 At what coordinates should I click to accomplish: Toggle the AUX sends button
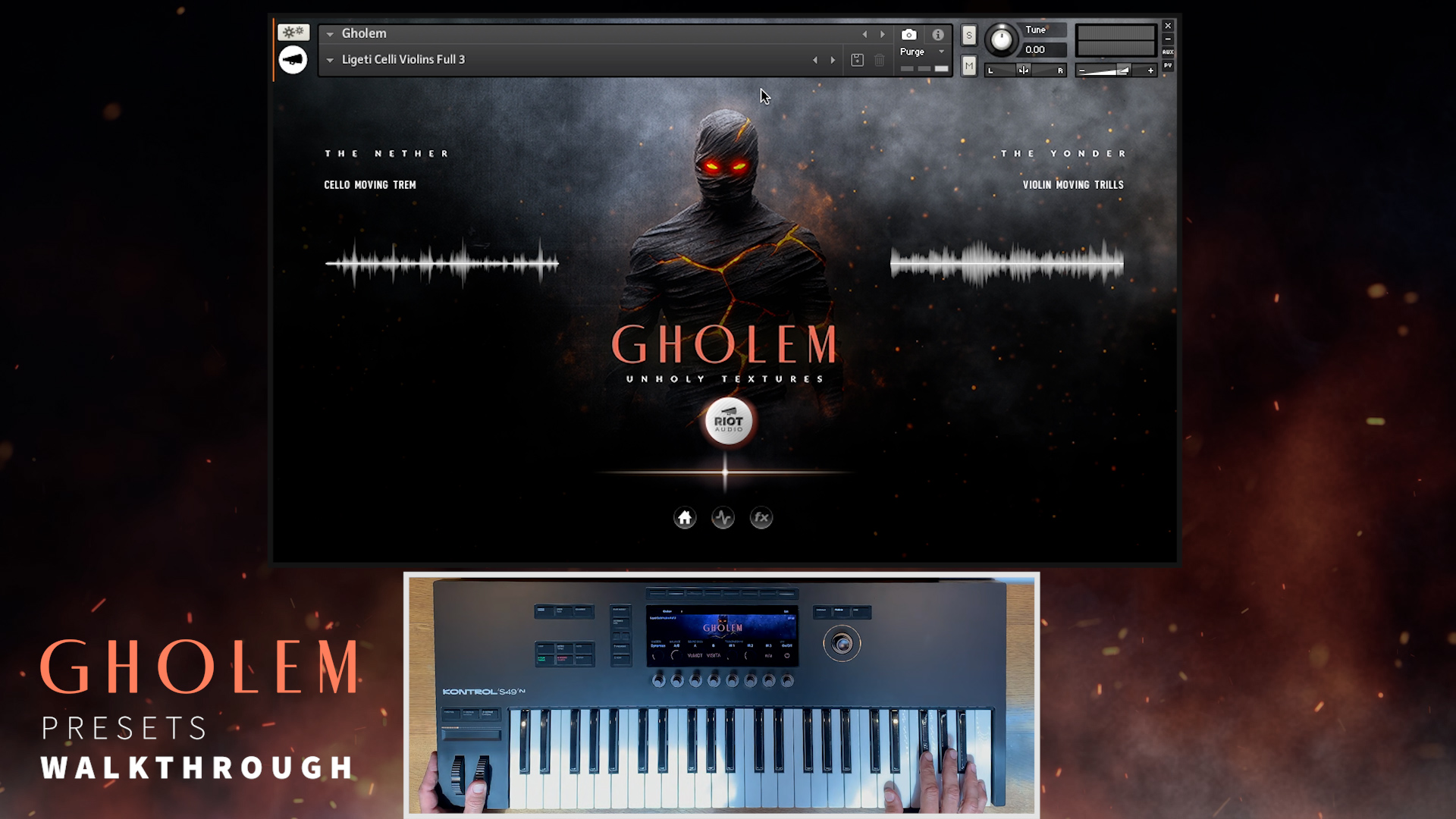point(1168,52)
